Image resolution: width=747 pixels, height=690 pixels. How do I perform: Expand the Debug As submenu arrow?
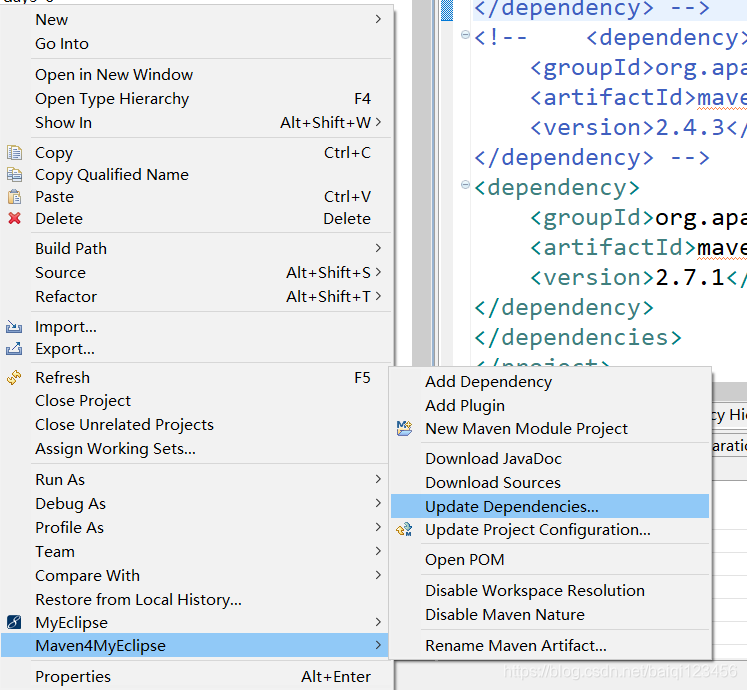click(x=378, y=503)
